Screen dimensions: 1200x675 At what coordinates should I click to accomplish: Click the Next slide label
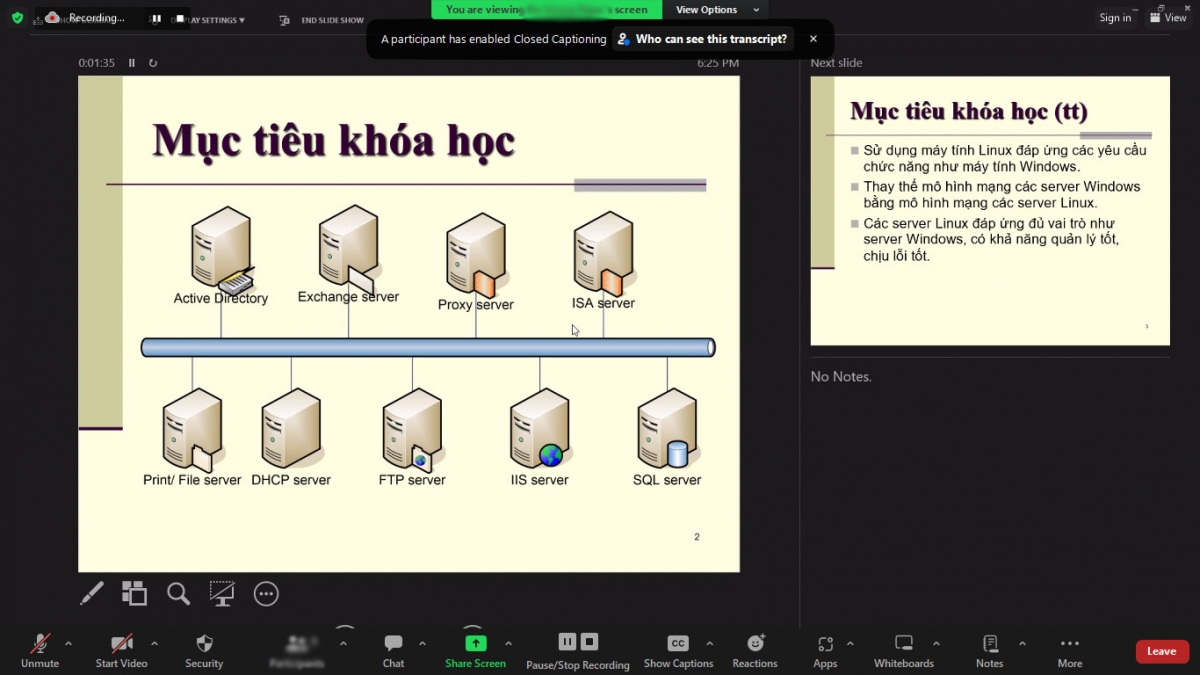(x=836, y=63)
